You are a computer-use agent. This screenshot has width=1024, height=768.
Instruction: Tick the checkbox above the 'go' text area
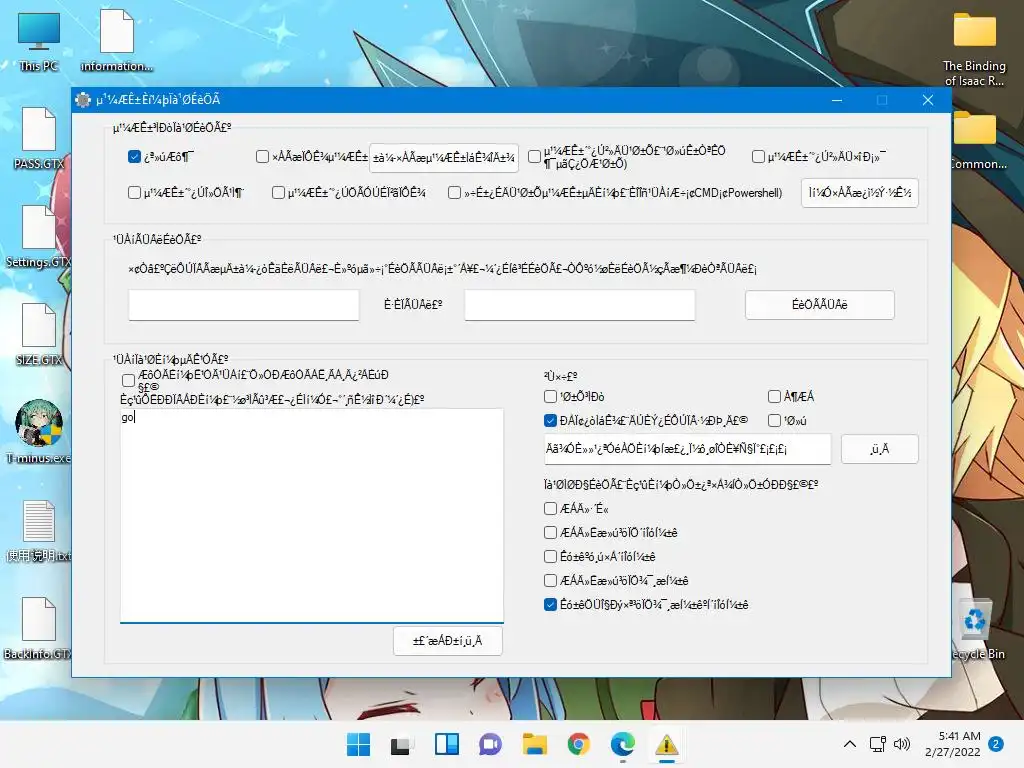tap(129, 380)
